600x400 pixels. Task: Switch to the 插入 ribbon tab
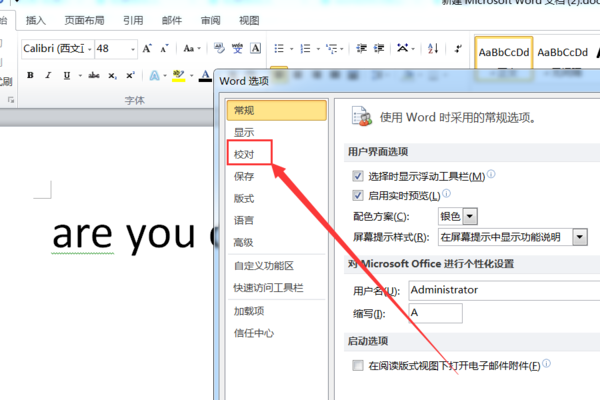(36, 20)
